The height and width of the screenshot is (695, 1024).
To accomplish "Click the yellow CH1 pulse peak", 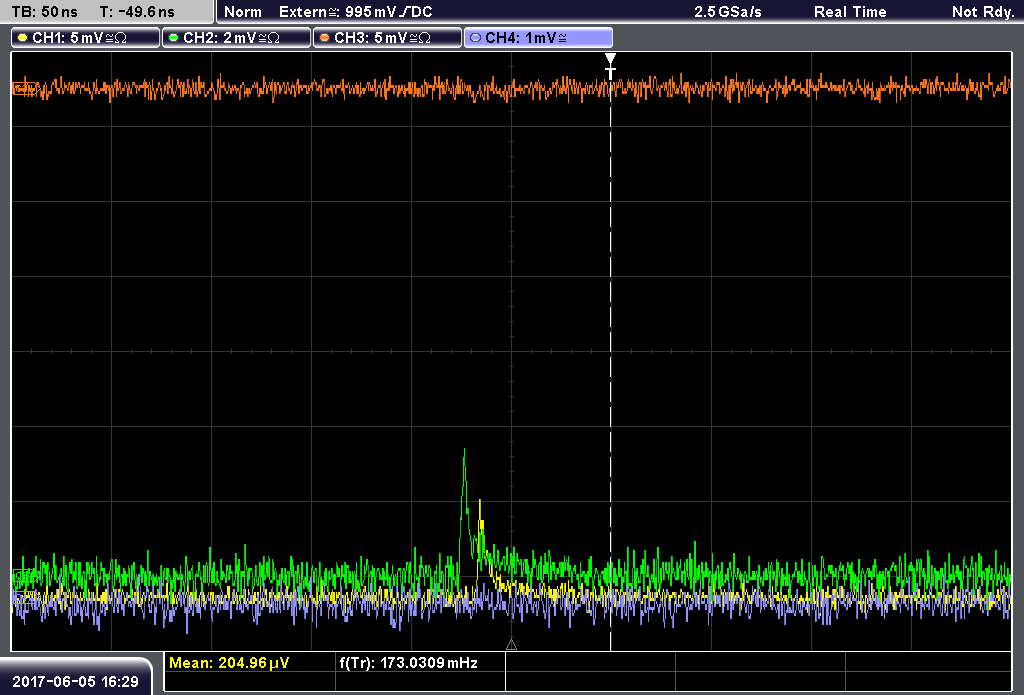I will coord(480,502).
